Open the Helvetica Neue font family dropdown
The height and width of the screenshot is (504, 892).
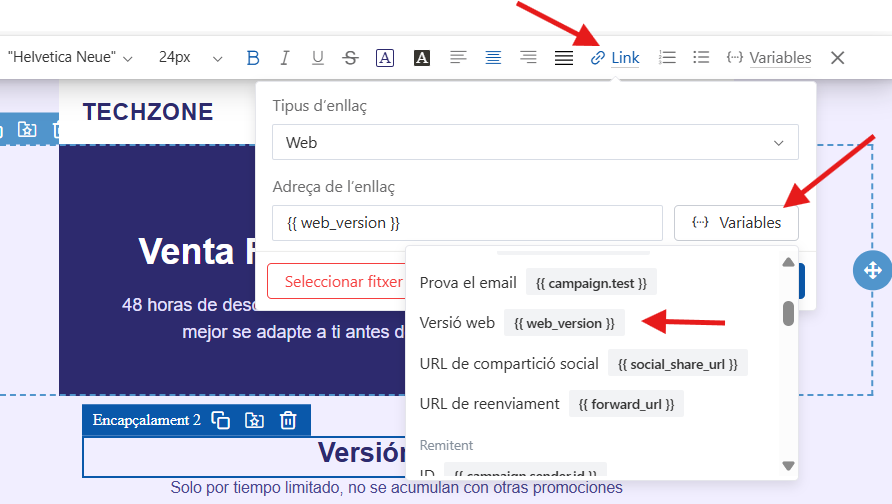(70, 57)
